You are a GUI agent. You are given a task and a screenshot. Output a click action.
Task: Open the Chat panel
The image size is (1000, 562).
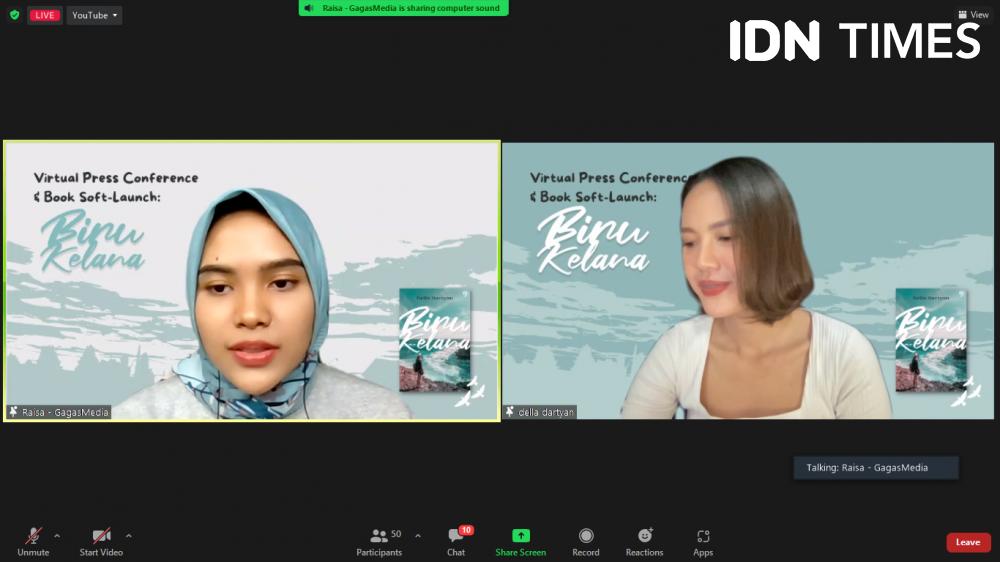tap(456, 542)
